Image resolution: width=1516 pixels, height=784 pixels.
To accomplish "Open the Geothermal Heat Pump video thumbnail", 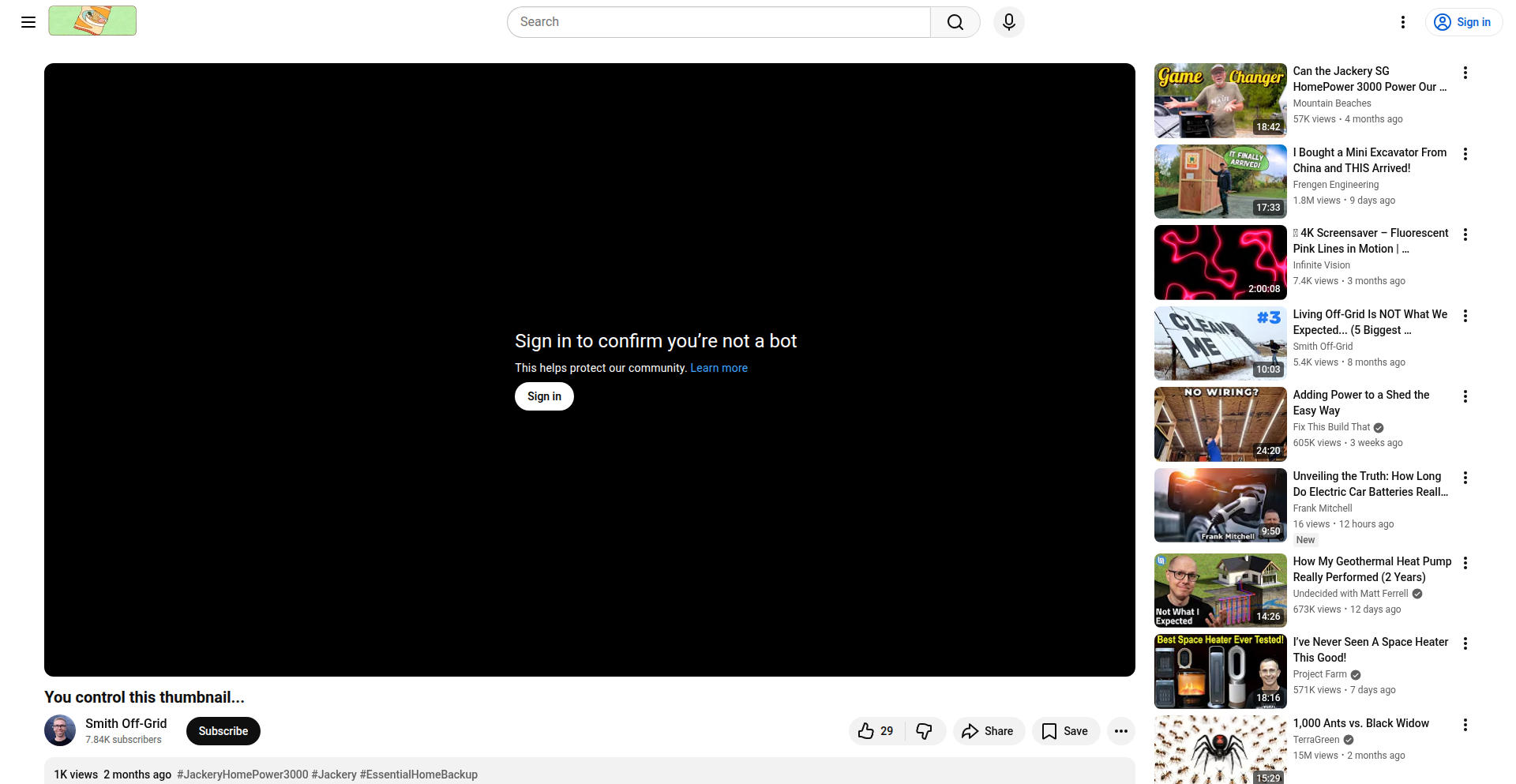I will [x=1221, y=591].
